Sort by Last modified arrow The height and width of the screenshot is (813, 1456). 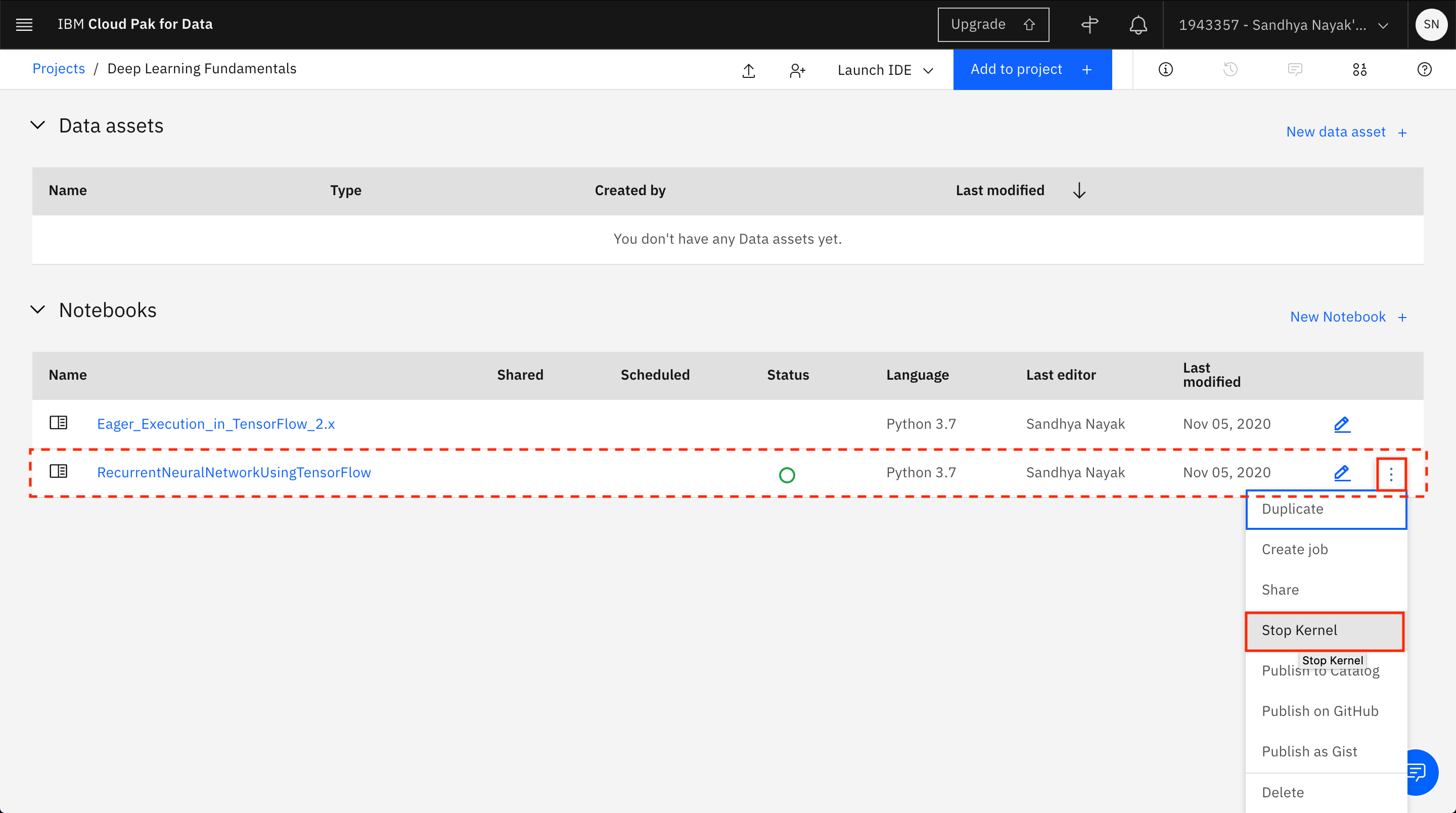click(x=1079, y=191)
